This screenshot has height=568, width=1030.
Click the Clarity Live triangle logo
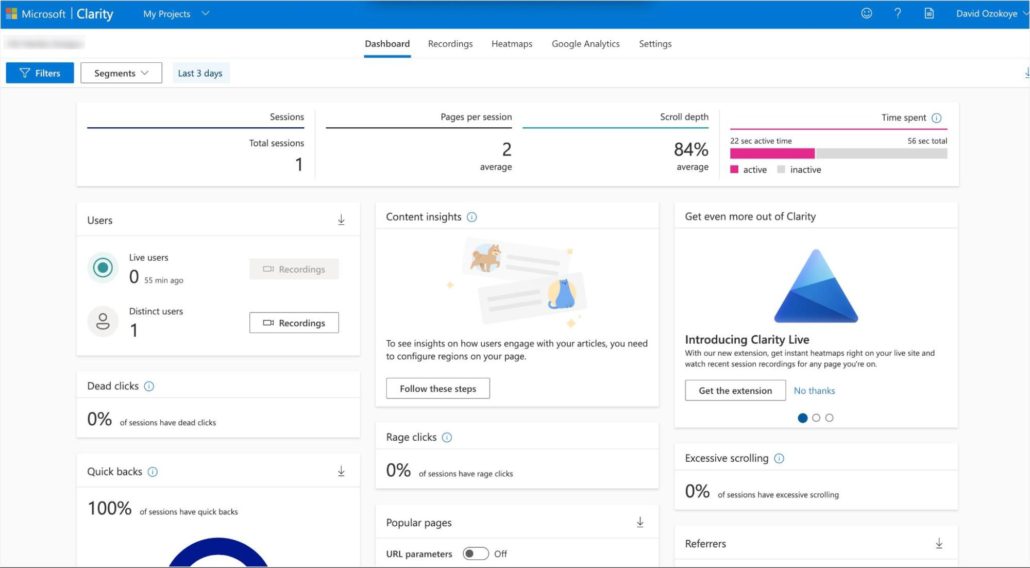click(x=816, y=286)
